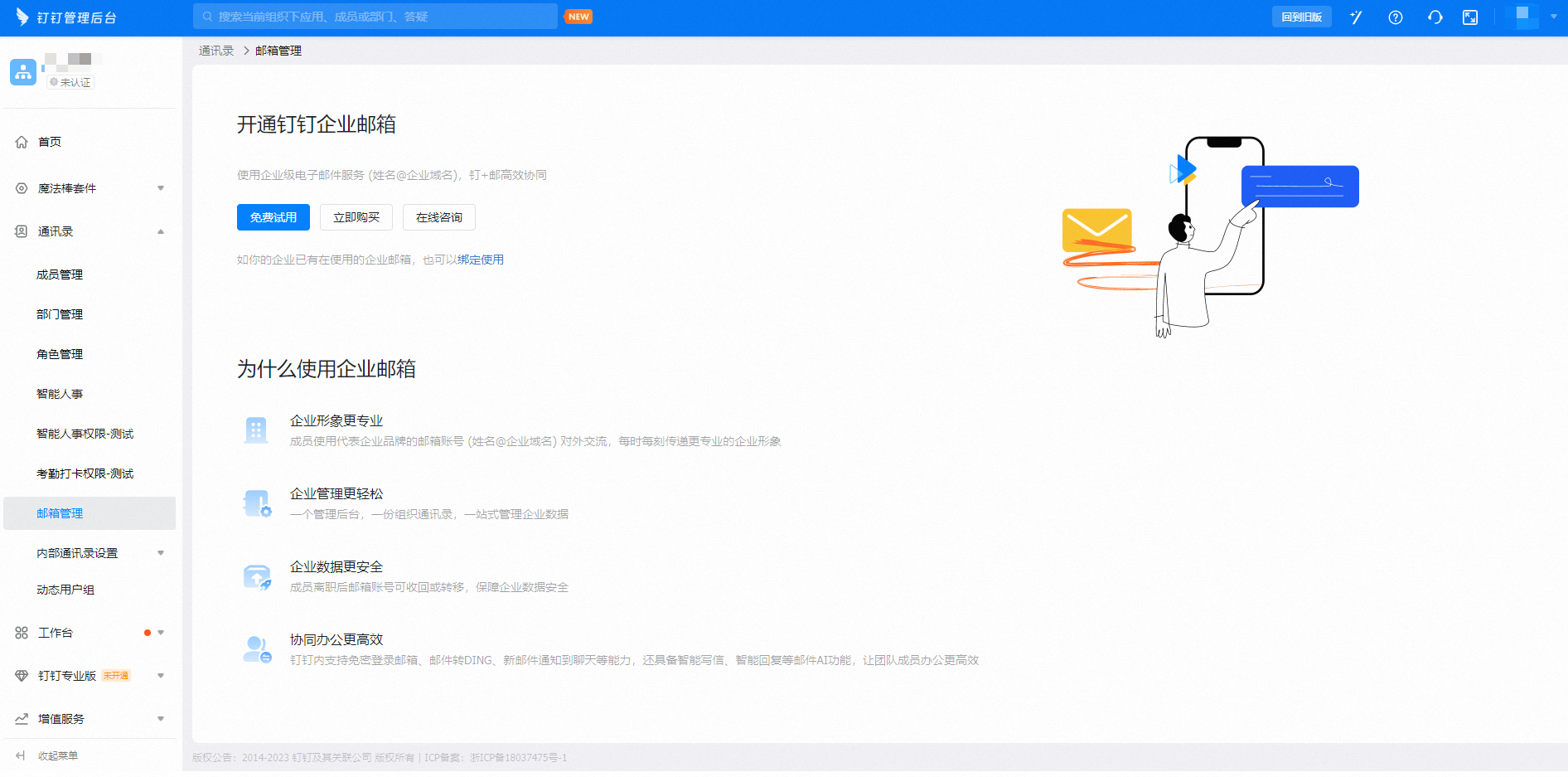Click 收起菜单 text at bottom

[58, 755]
